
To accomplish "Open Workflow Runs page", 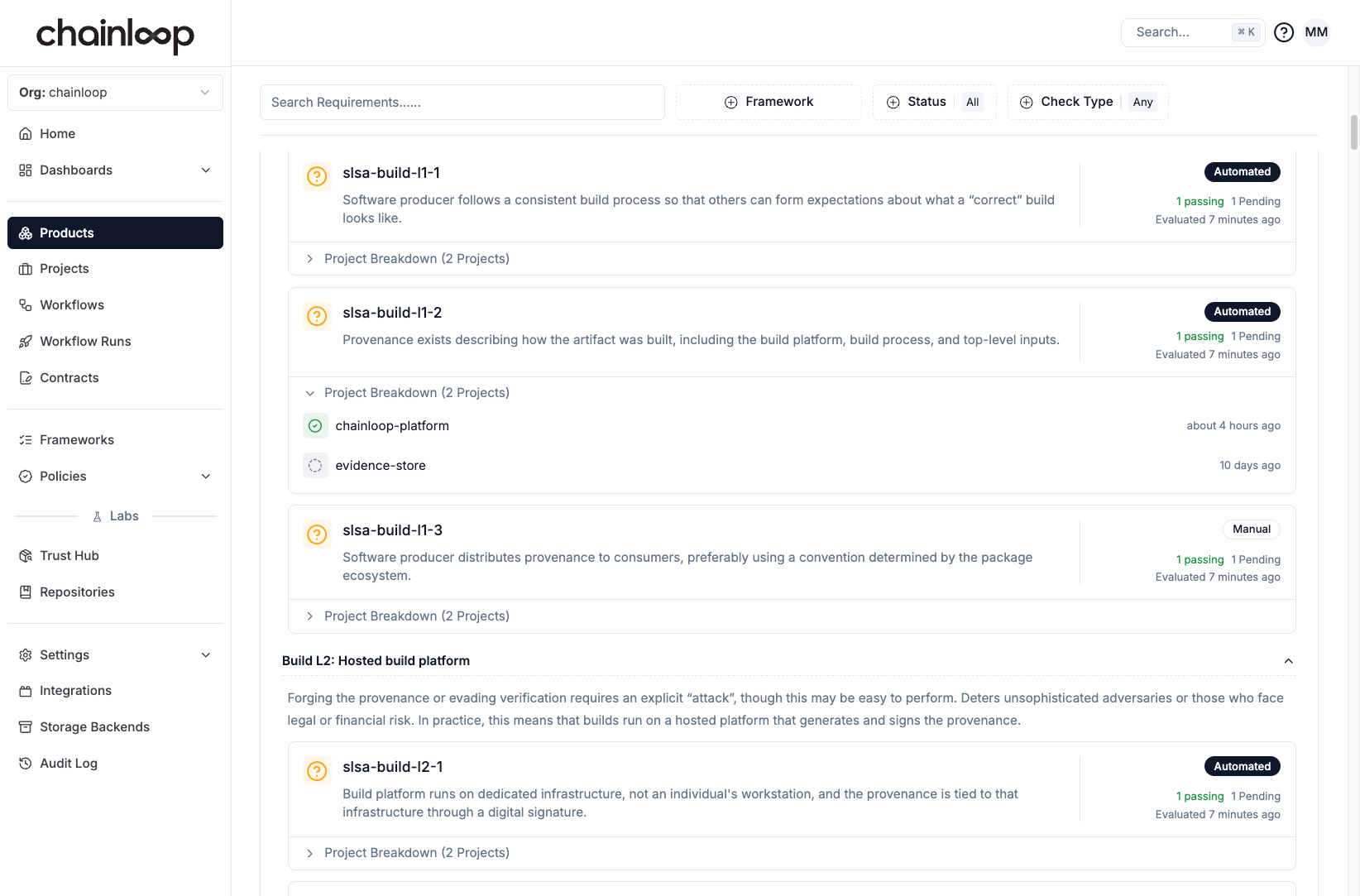I will click(115, 342).
